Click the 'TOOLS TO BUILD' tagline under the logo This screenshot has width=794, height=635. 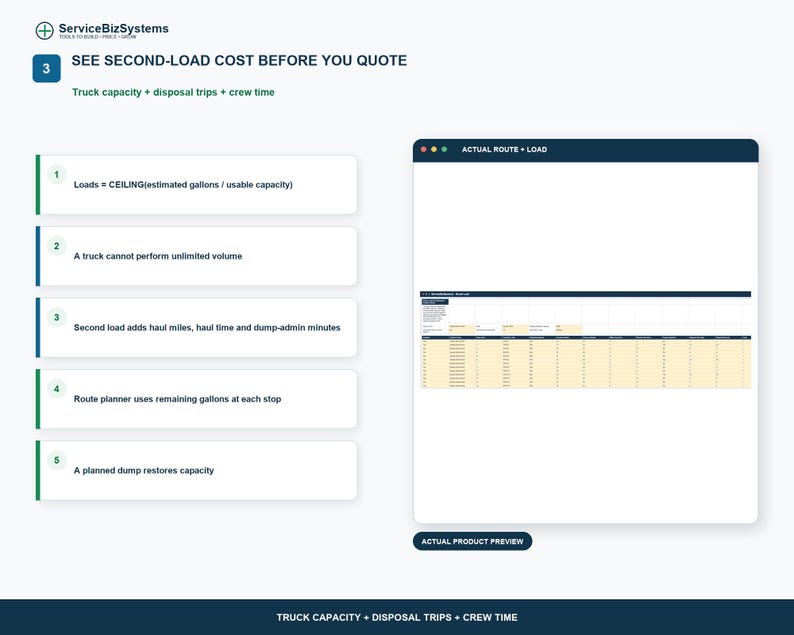[98, 37]
